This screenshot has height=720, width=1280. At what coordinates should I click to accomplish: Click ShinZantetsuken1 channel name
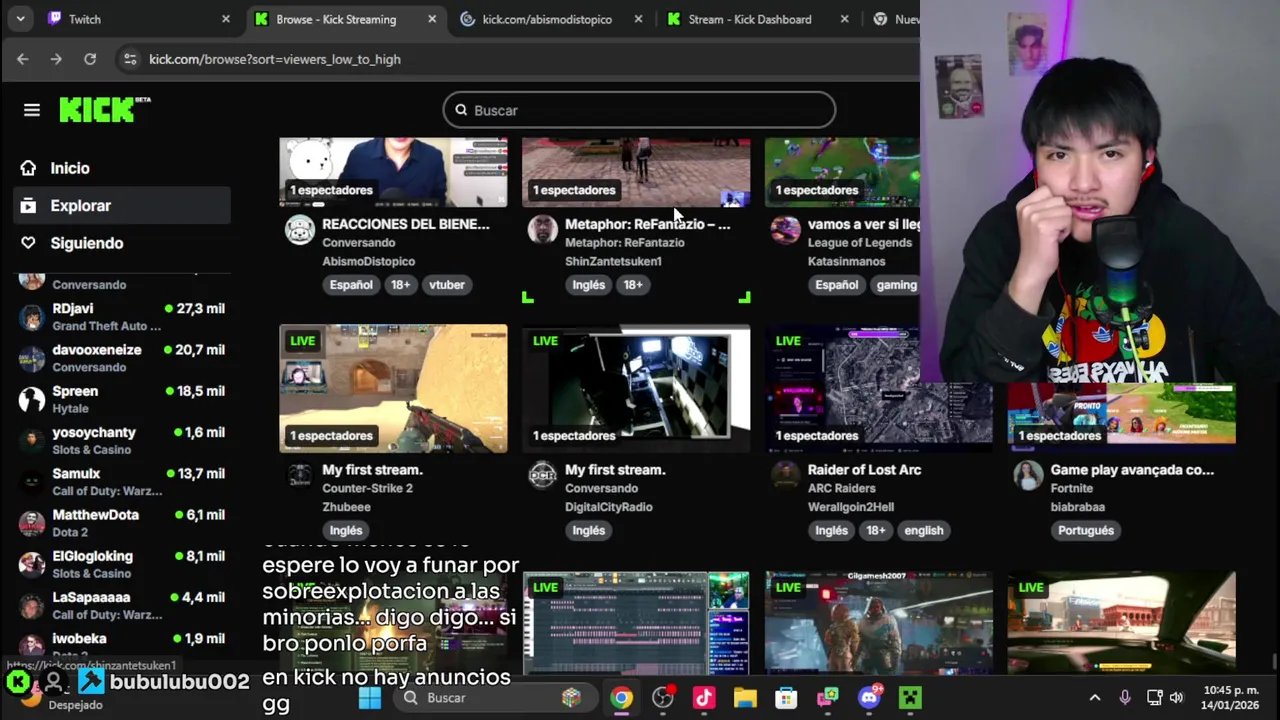pos(613,261)
